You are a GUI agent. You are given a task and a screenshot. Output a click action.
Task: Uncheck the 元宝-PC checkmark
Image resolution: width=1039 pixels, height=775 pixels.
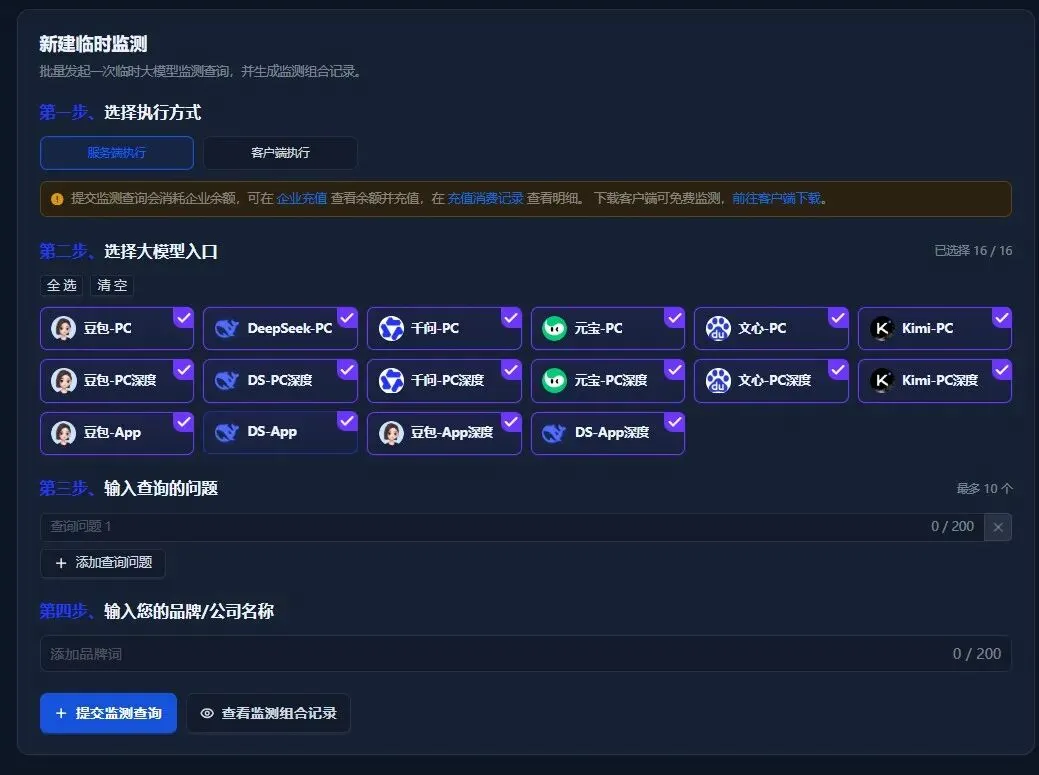coord(675,317)
